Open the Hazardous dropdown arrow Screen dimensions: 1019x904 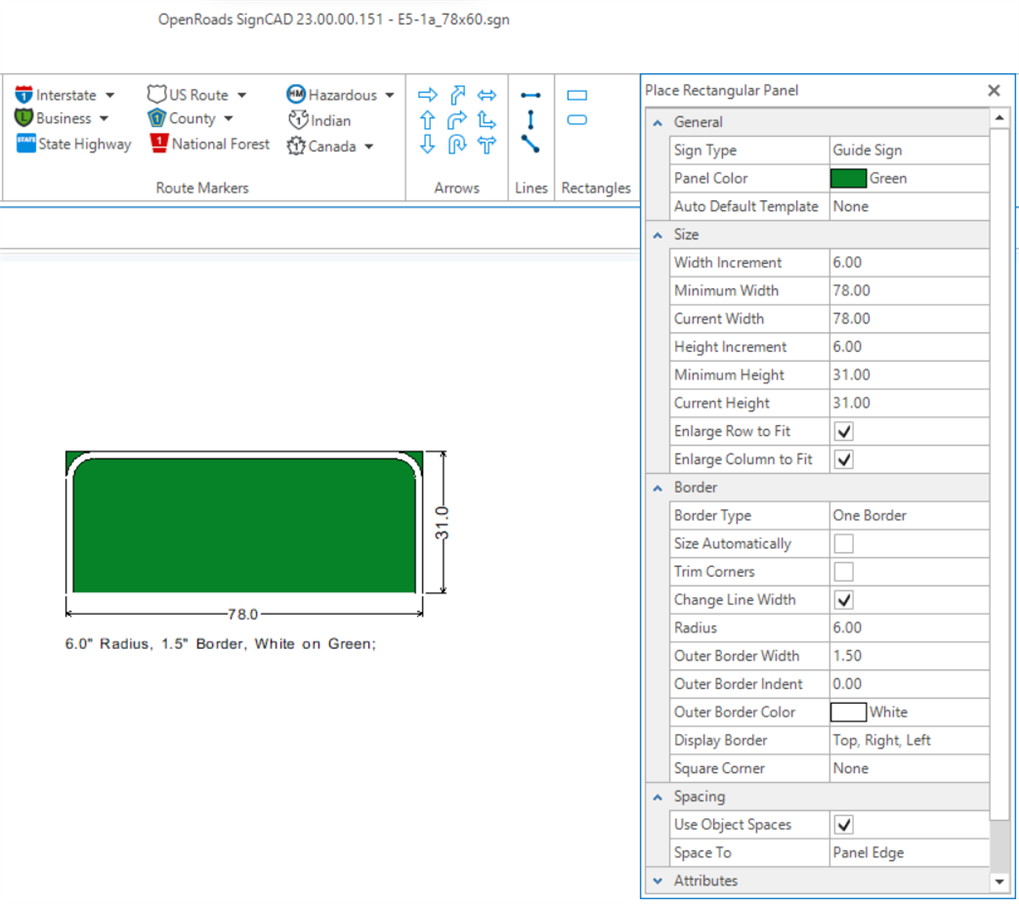(x=389, y=96)
